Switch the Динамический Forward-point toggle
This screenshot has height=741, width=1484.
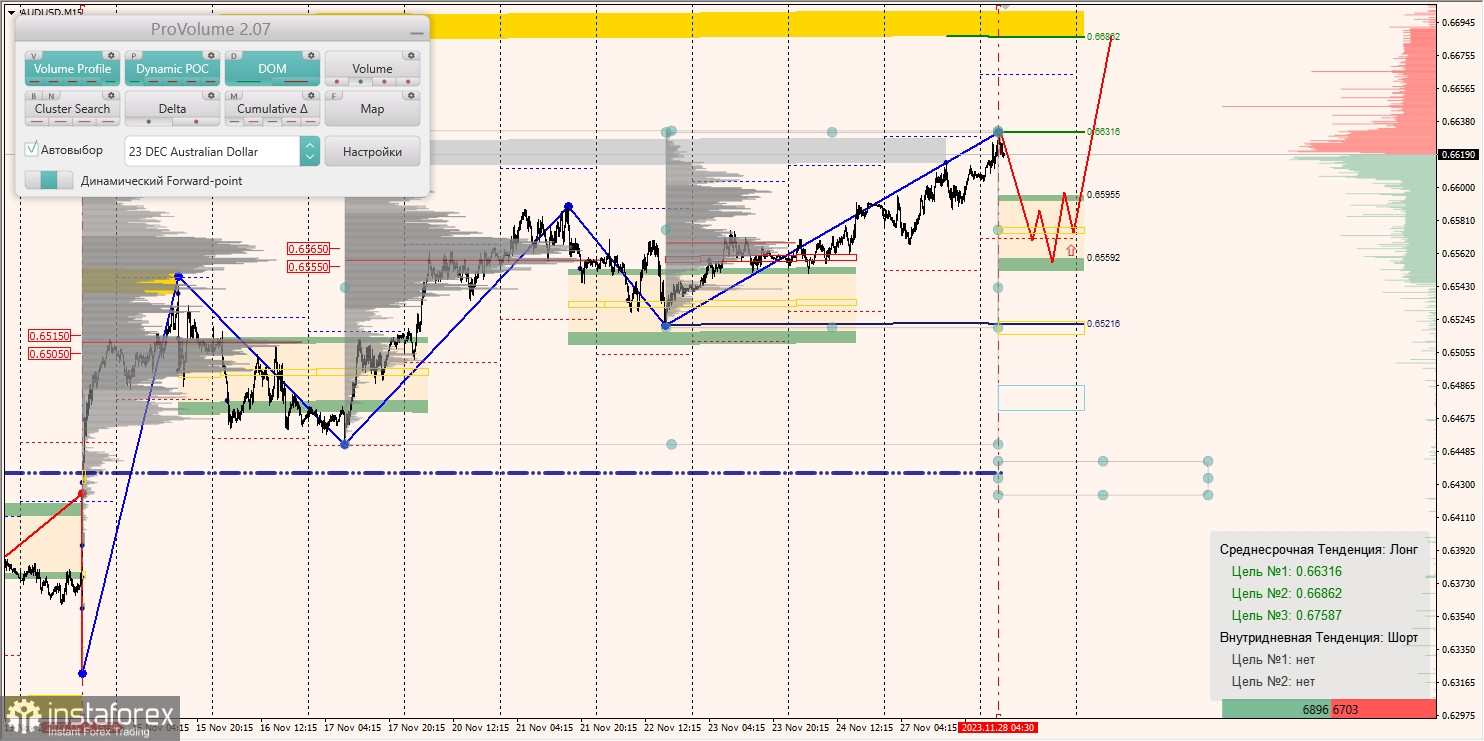coord(48,180)
